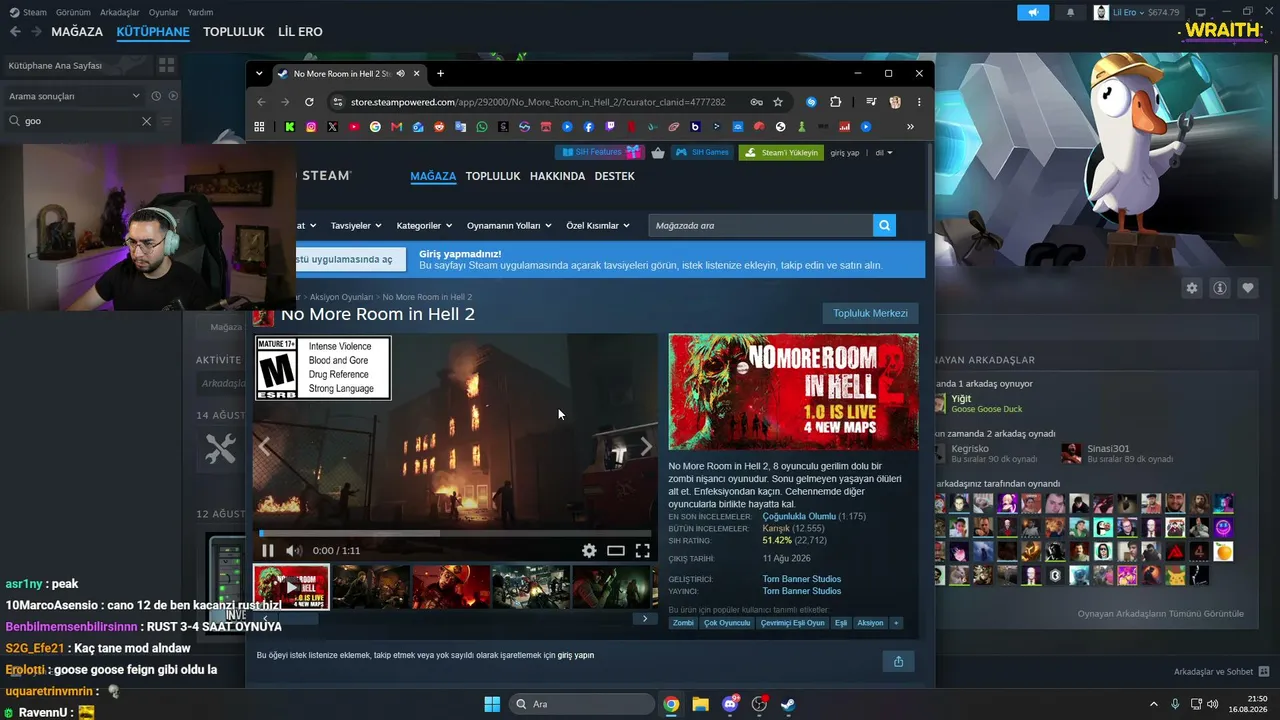Reload the Steam store page in browser
1280x720 pixels.
pos(309,102)
